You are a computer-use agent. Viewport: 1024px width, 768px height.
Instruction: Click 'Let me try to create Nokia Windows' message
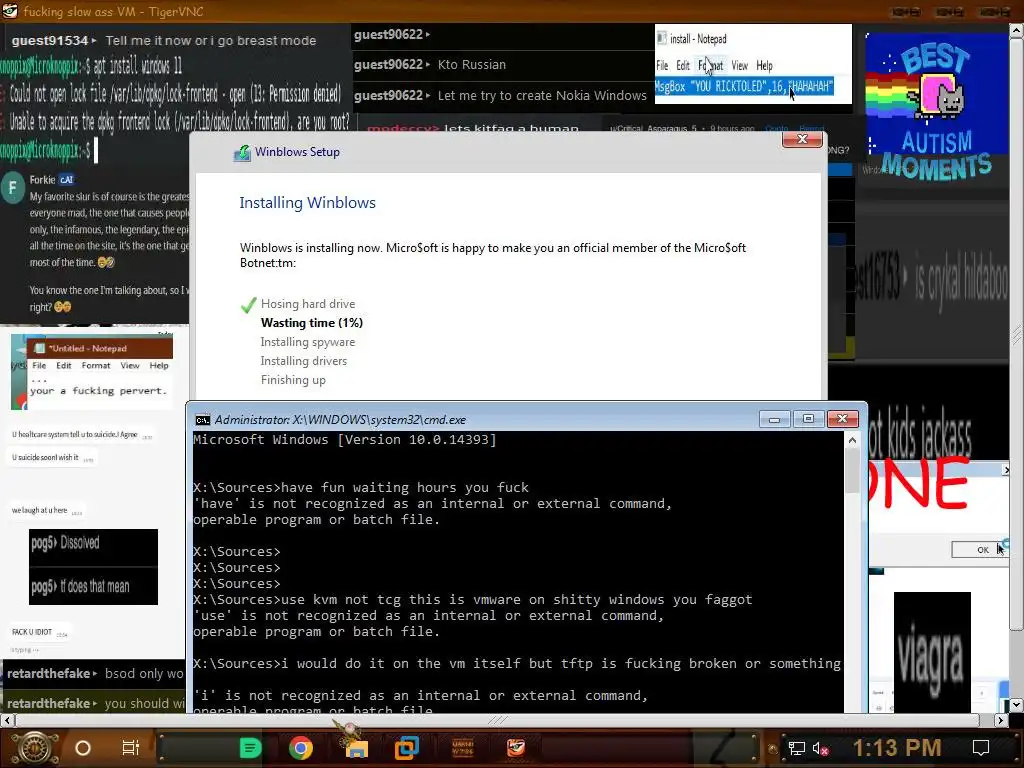click(x=542, y=95)
